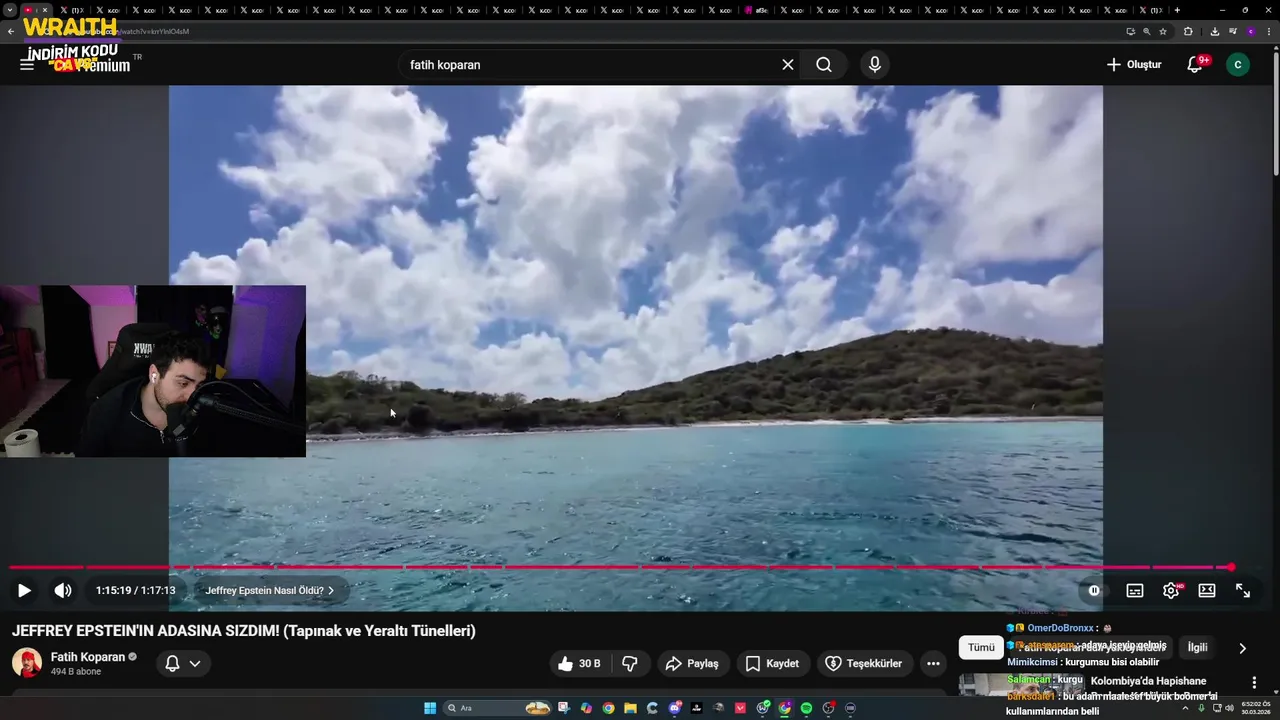Open Spotify from the taskbar
The height and width of the screenshot is (720, 1280).
806,708
